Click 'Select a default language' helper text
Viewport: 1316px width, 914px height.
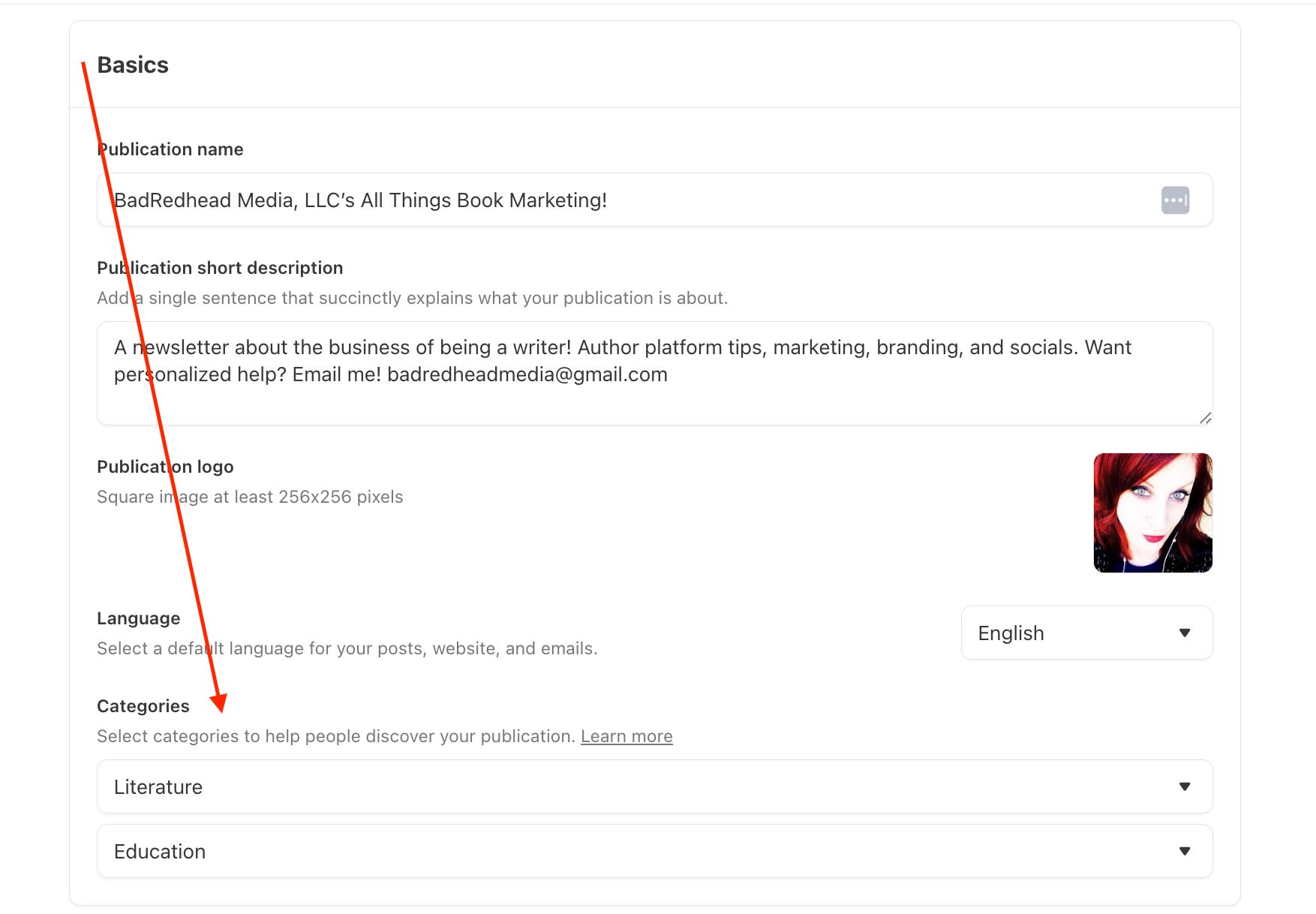[x=347, y=648]
